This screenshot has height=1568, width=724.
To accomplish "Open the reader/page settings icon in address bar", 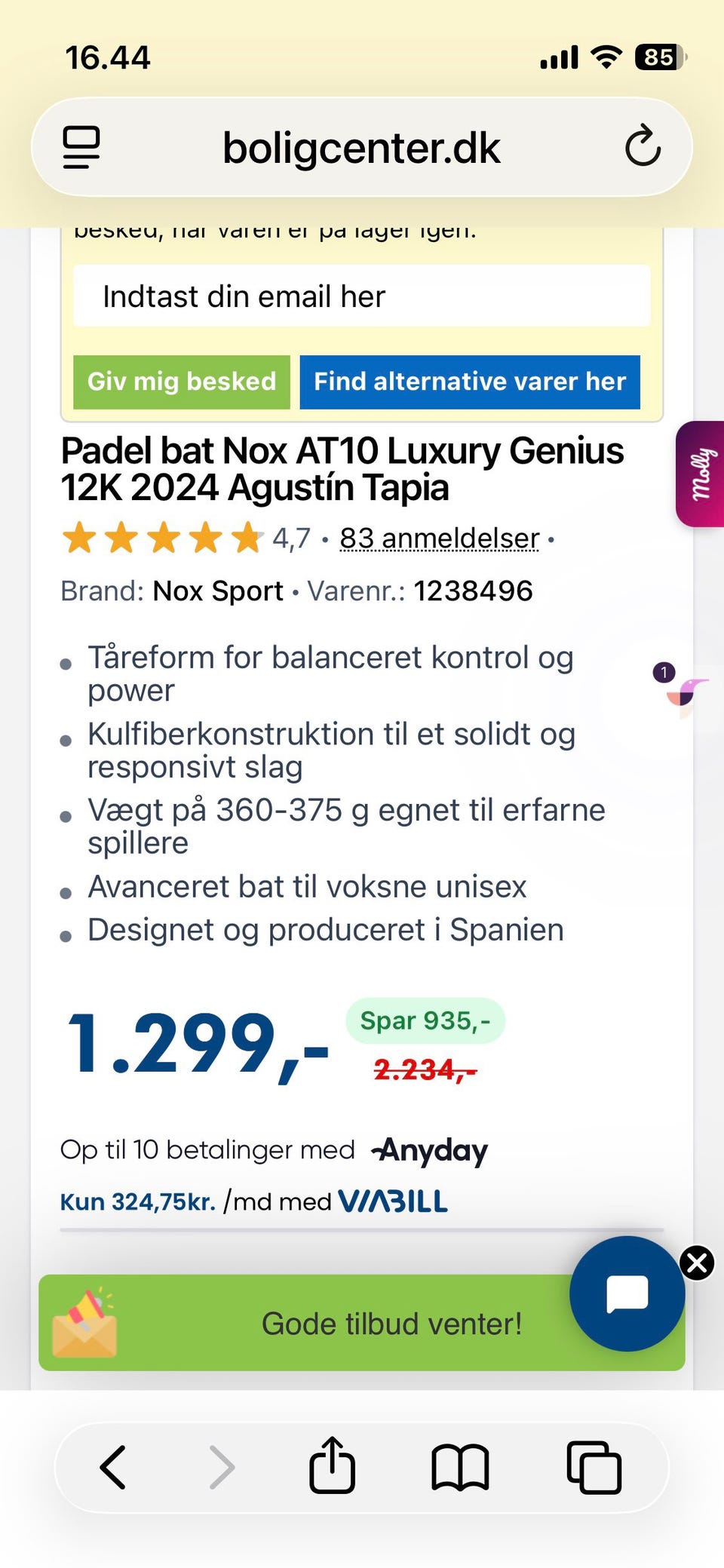I will click(x=81, y=147).
